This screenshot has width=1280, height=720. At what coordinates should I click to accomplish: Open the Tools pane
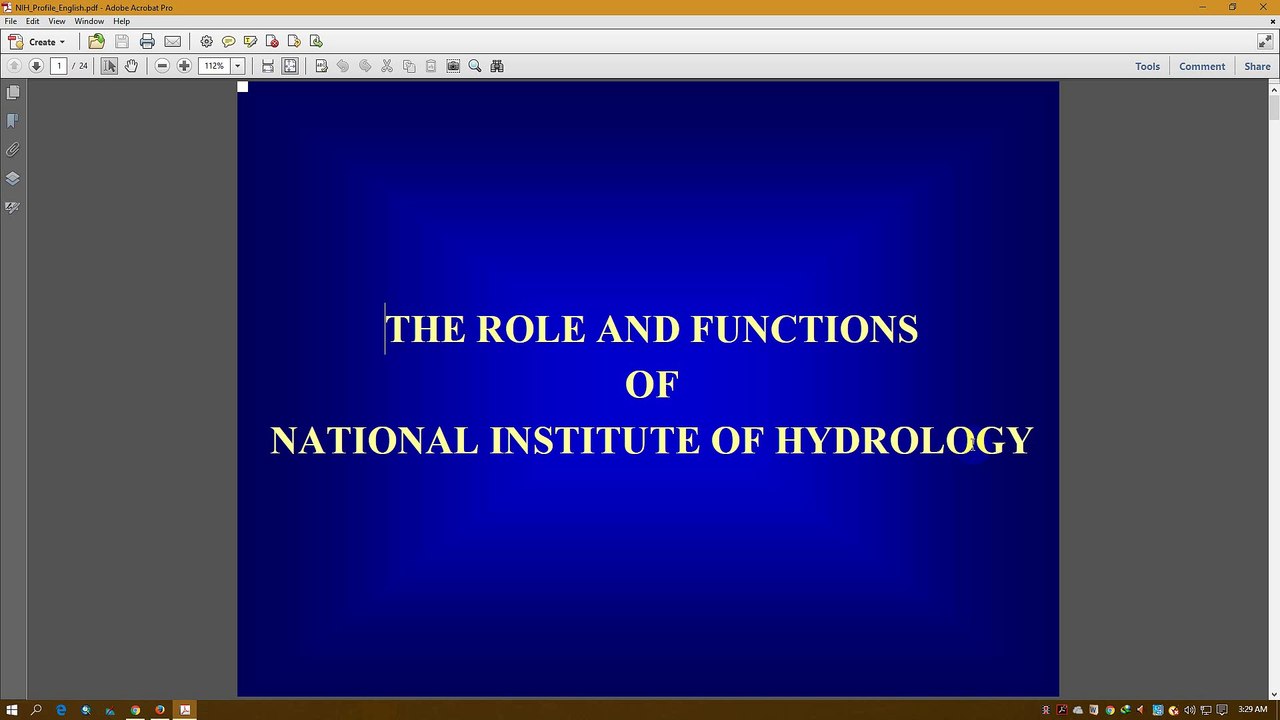click(1147, 67)
